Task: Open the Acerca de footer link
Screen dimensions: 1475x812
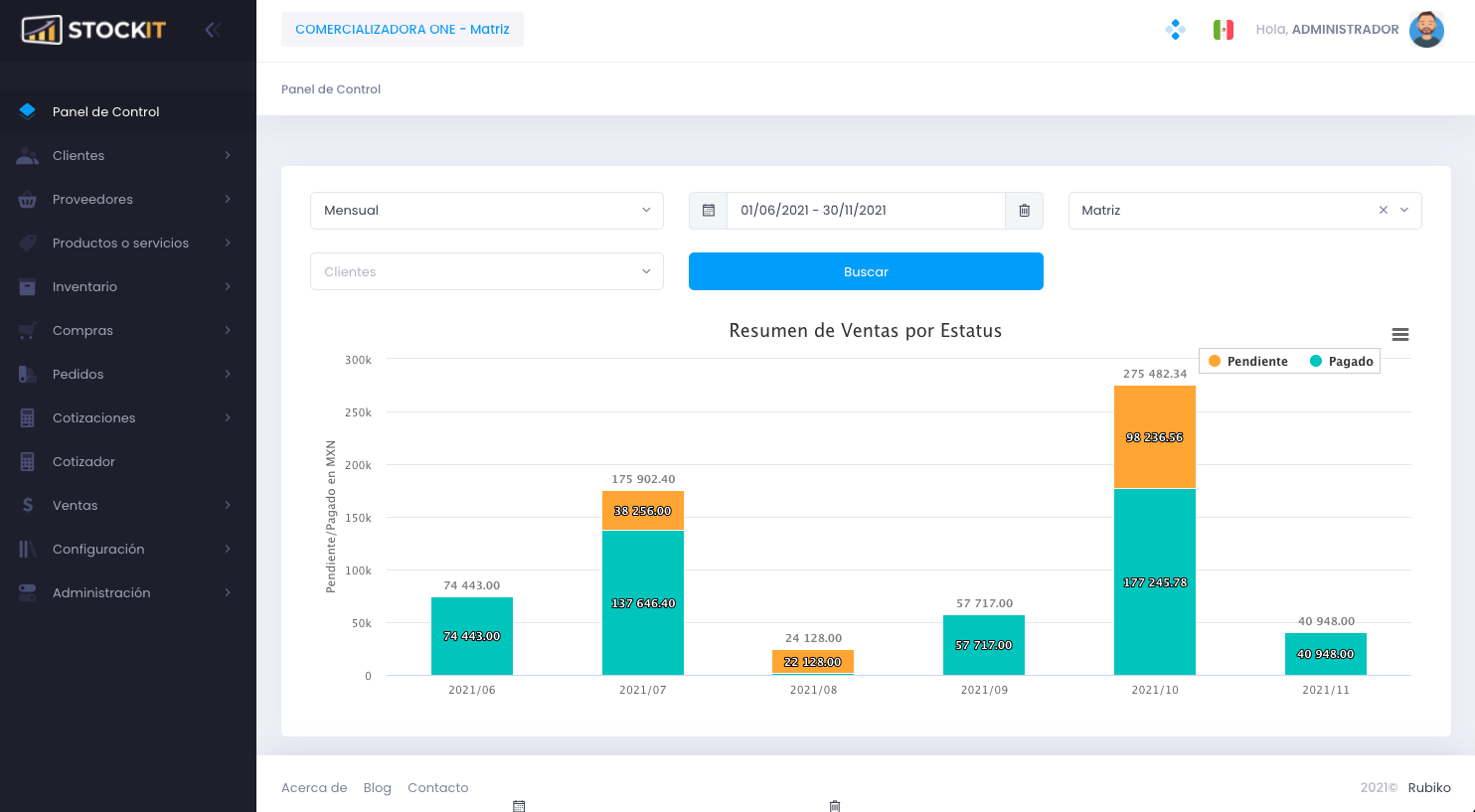Action: click(x=314, y=787)
